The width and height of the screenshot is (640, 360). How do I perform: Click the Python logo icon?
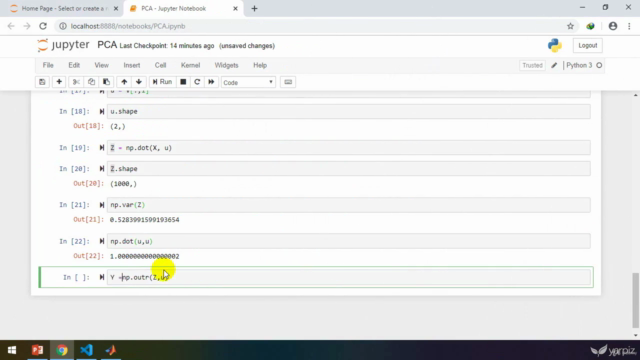click(x=555, y=45)
